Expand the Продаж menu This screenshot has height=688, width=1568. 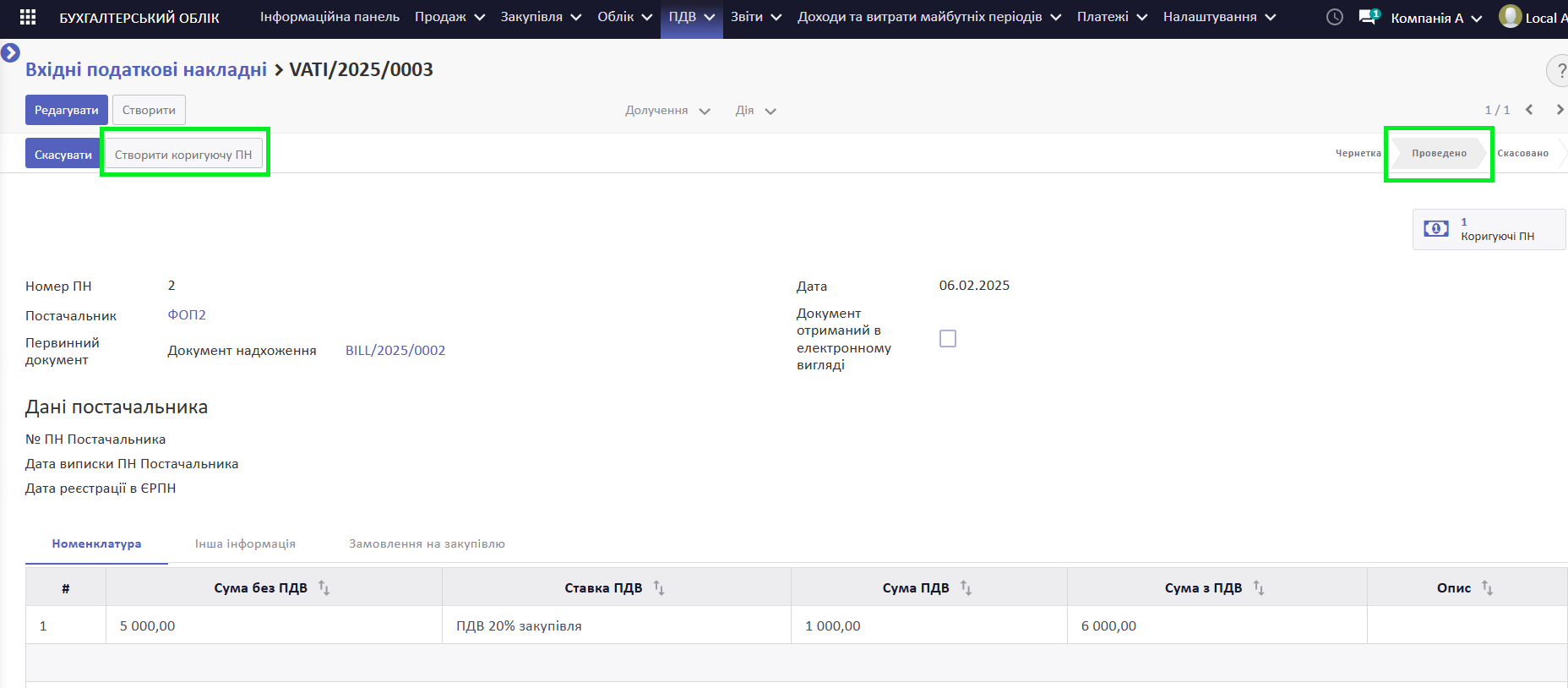click(449, 17)
